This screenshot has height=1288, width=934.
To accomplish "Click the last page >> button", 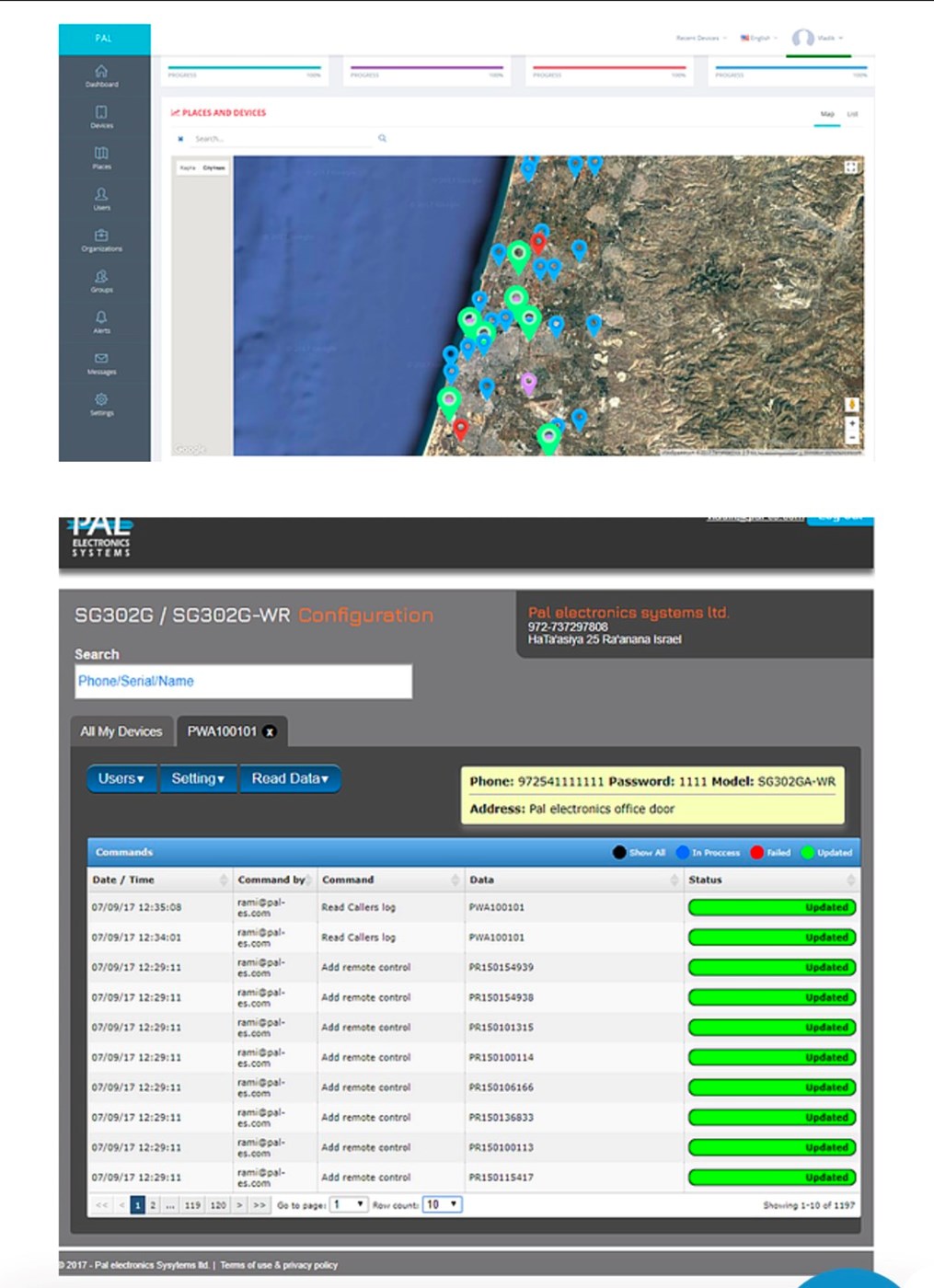I will (x=259, y=1205).
